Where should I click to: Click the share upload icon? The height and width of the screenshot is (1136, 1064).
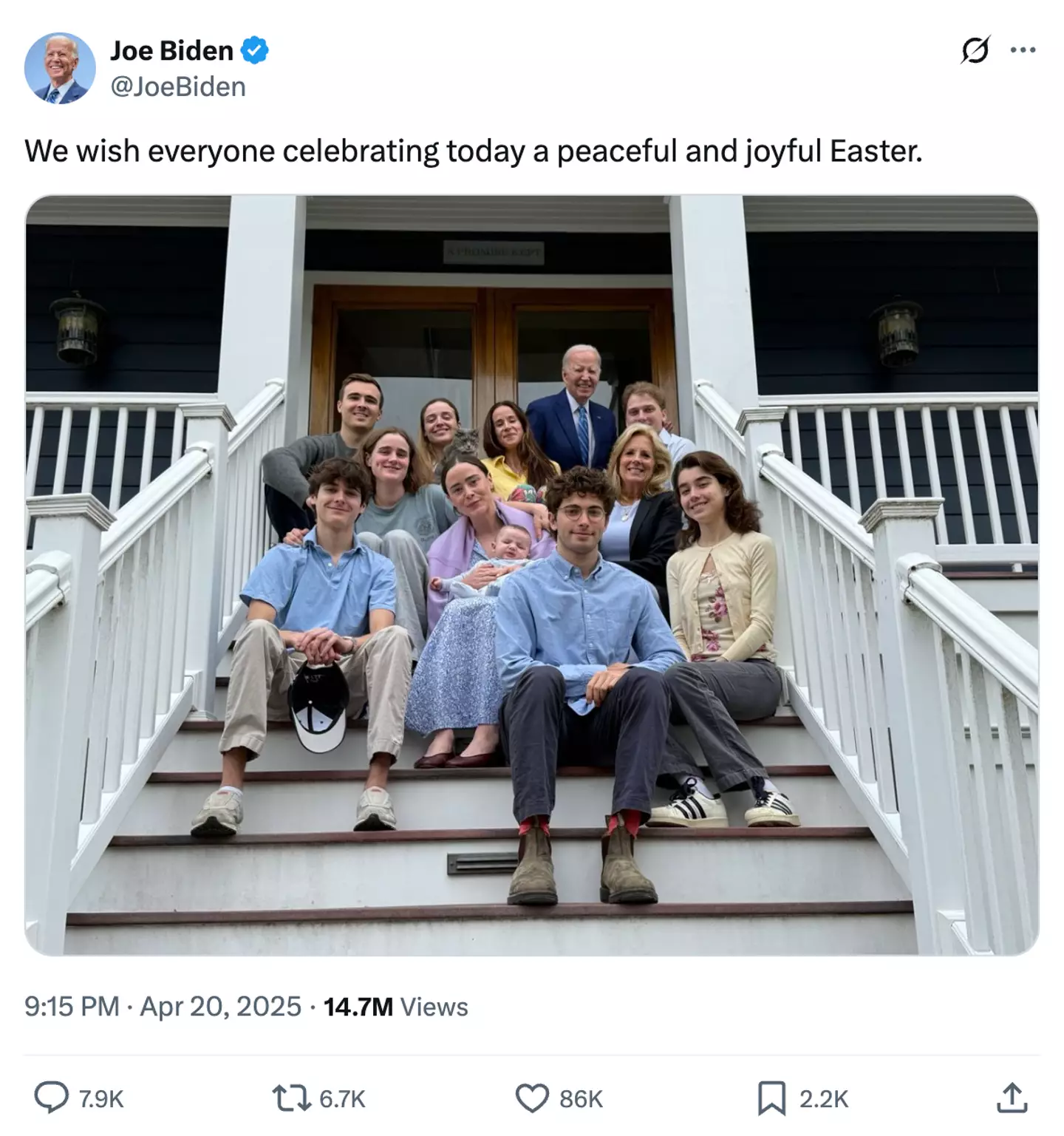click(1012, 1098)
